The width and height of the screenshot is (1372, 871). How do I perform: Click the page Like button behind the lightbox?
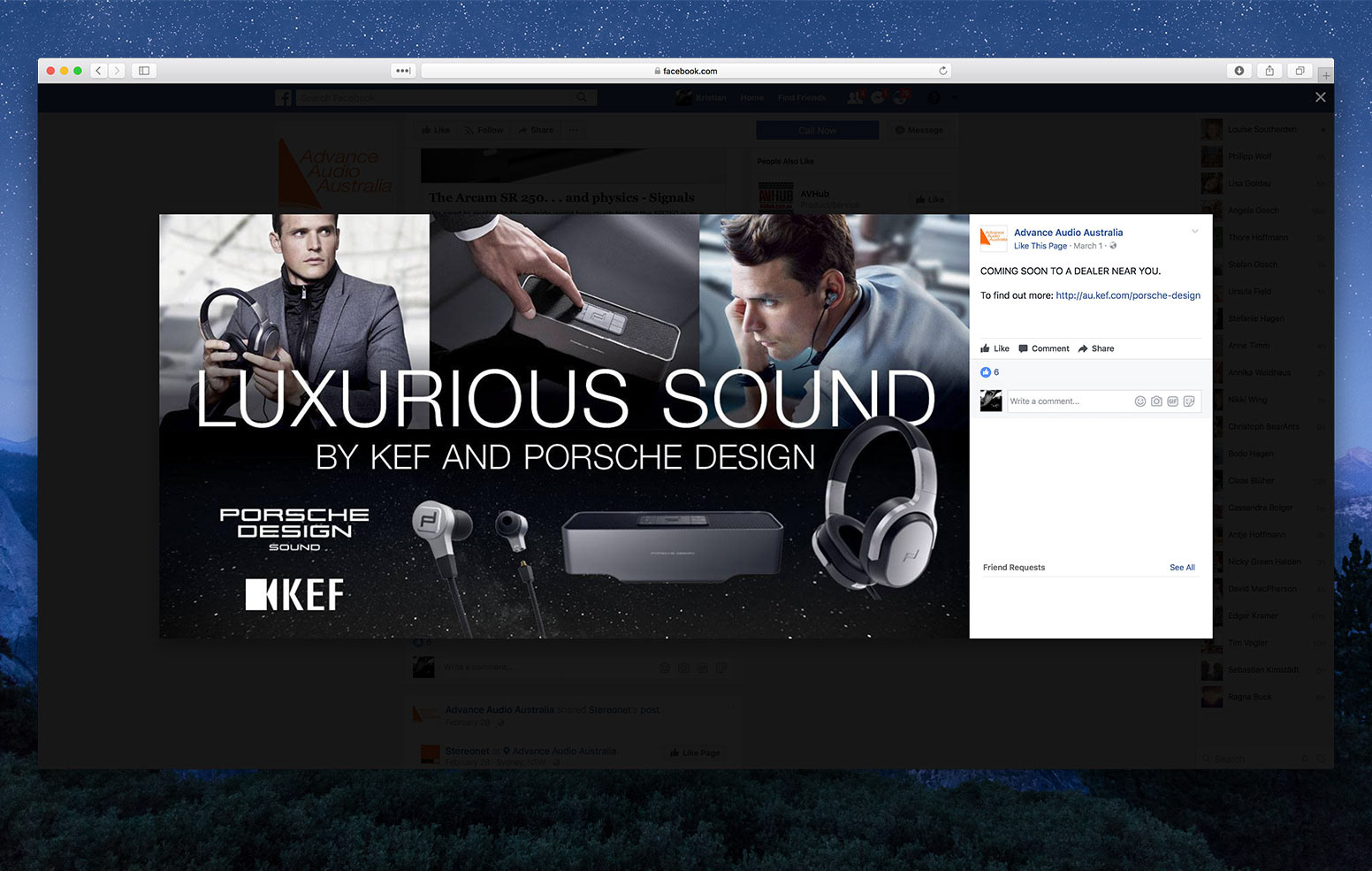click(436, 130)
